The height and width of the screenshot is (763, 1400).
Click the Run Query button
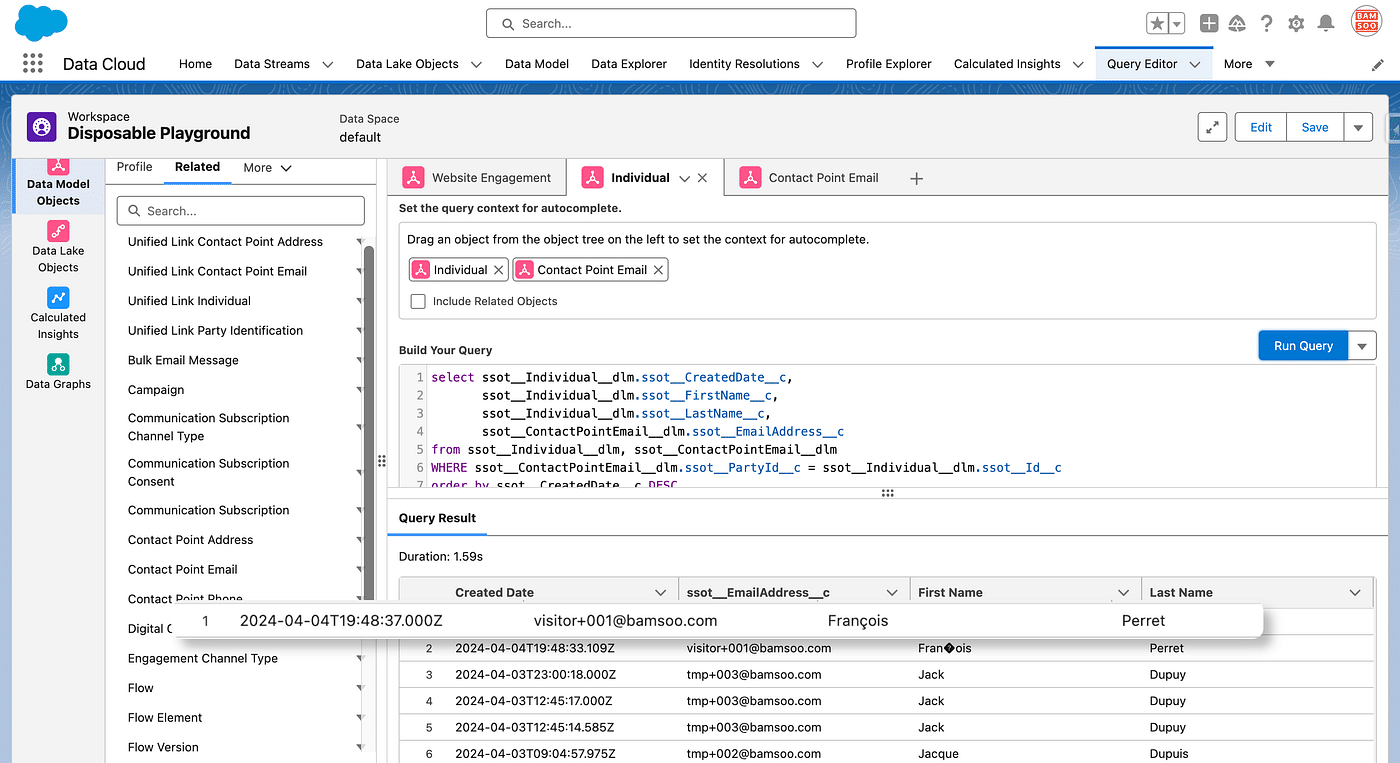[x=1302, y=346]
